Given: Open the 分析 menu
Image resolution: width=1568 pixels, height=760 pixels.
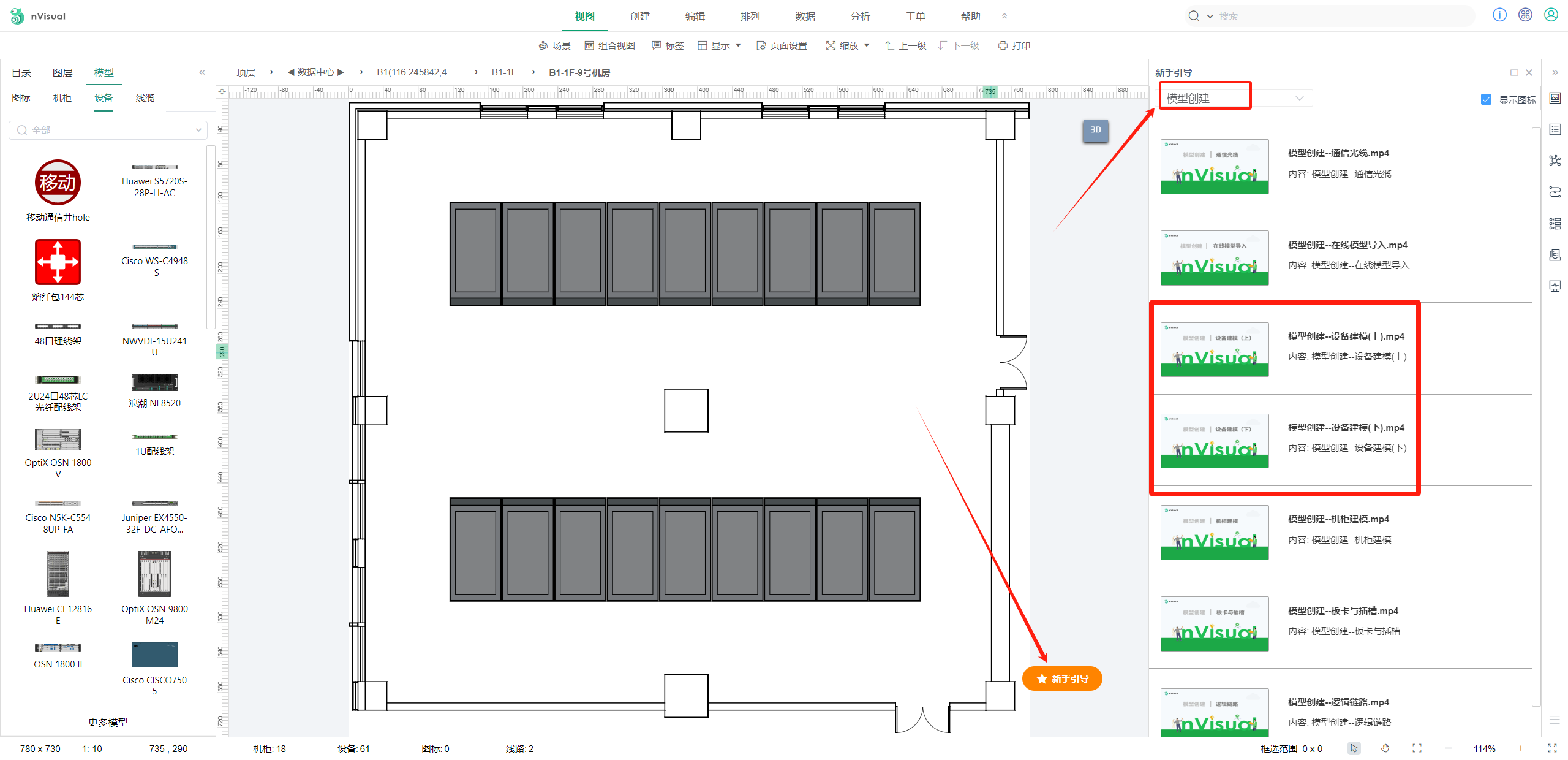Looking at the screenshot, I should click(x=860, y=16).
